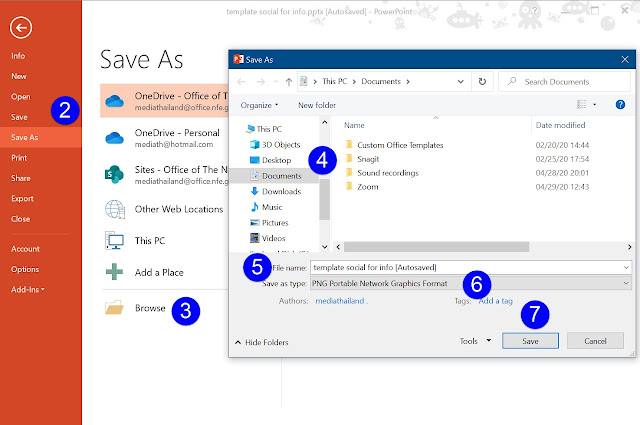Open the Info page
This screenshot has height=425, width=640.
18,56
